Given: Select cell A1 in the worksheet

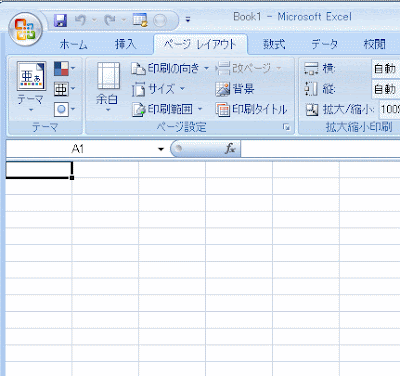Looking at the screenshot, I should [39, 170].
